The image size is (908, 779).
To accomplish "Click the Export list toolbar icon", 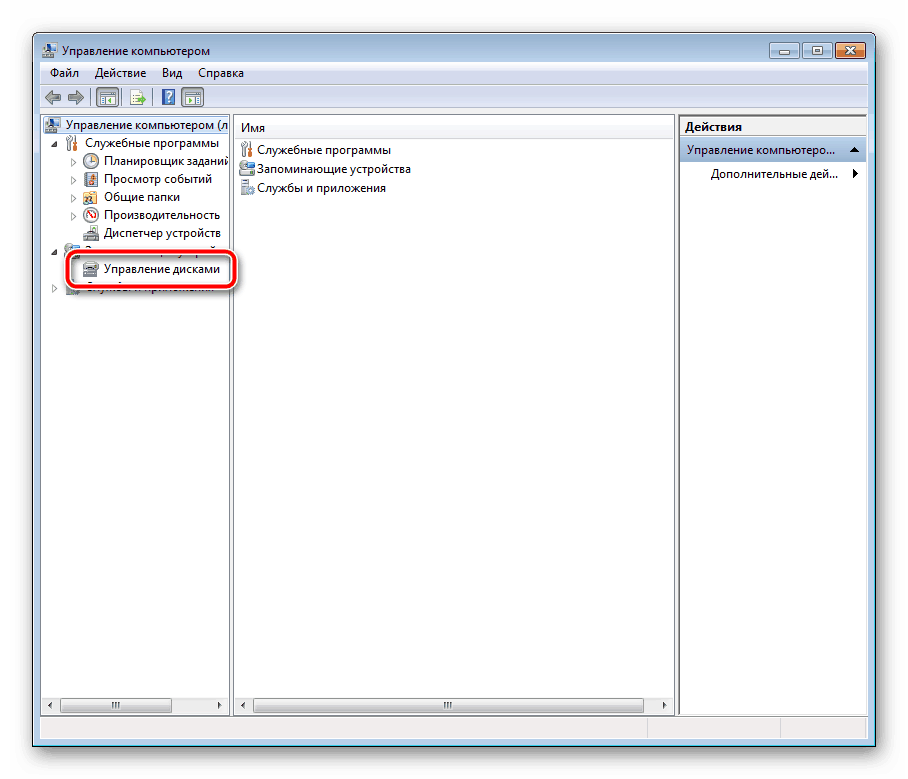I will pos(137,97).
